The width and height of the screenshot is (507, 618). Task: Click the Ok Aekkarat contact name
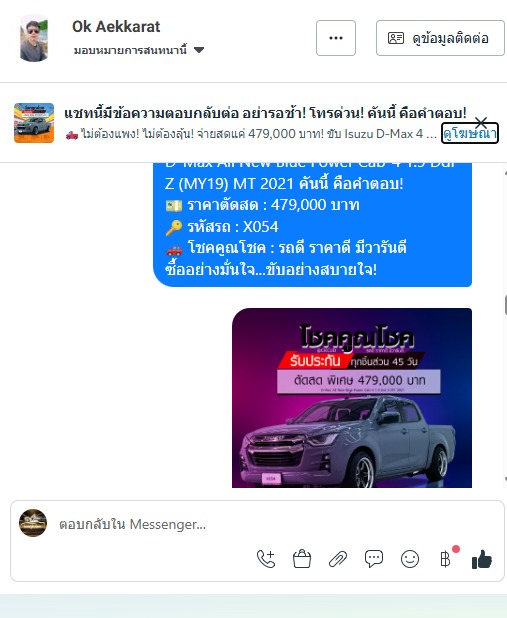116,27
